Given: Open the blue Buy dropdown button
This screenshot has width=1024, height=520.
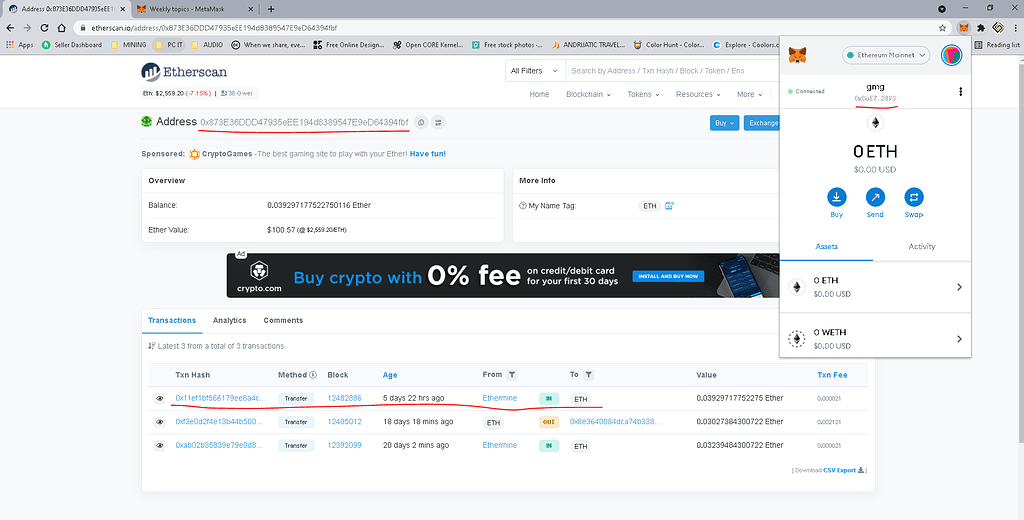Looking at the screenshot, I should (724, 123).
